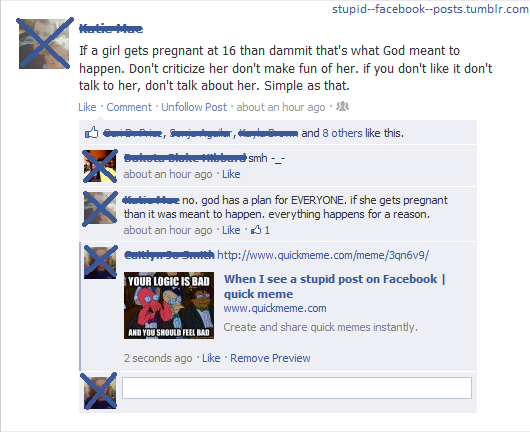Click your avatar next to the comment box
Image resolution: width=530 pixels, height=432 pixels.
100,391
